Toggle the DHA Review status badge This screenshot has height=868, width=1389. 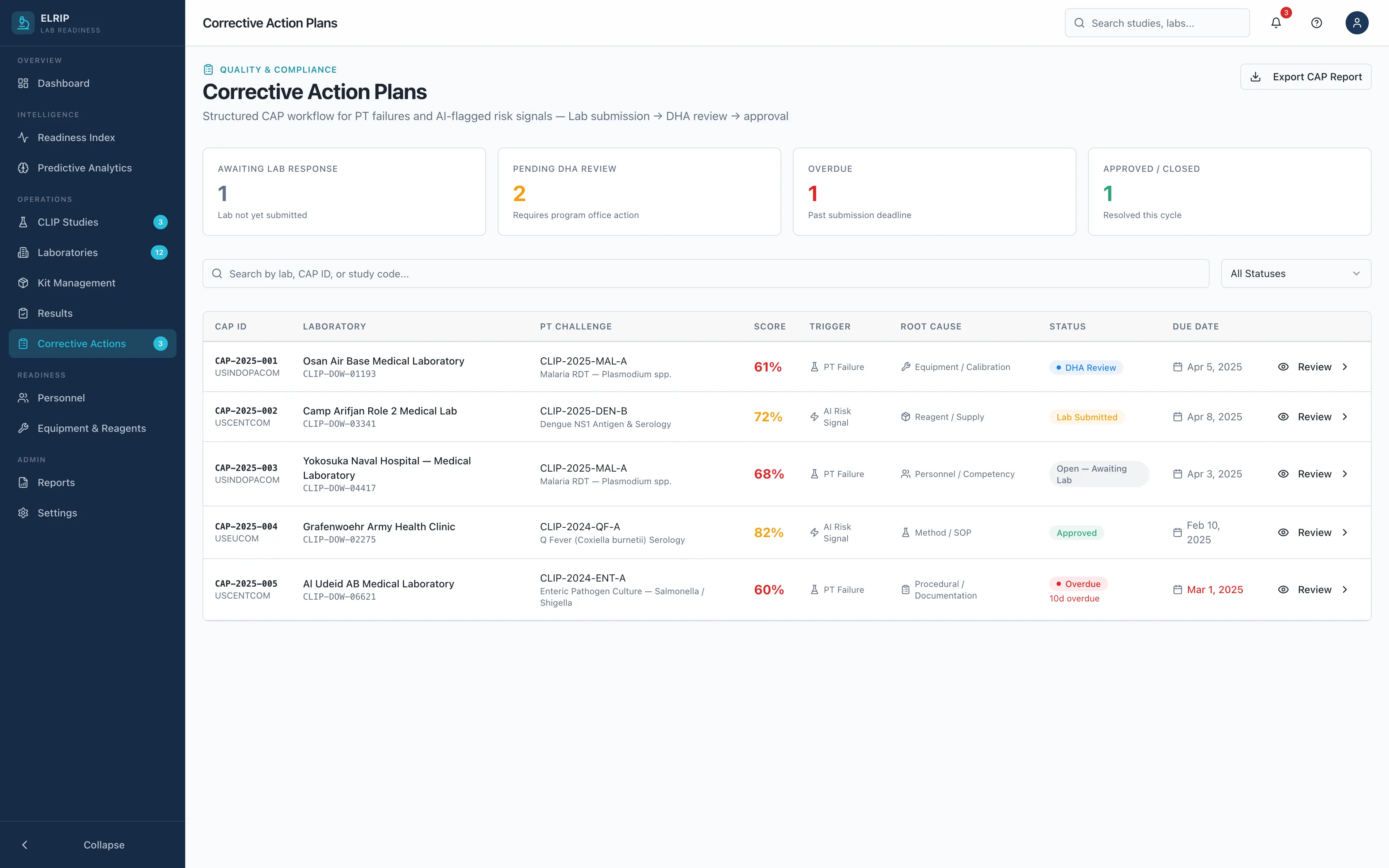[x=1086, y=367]
